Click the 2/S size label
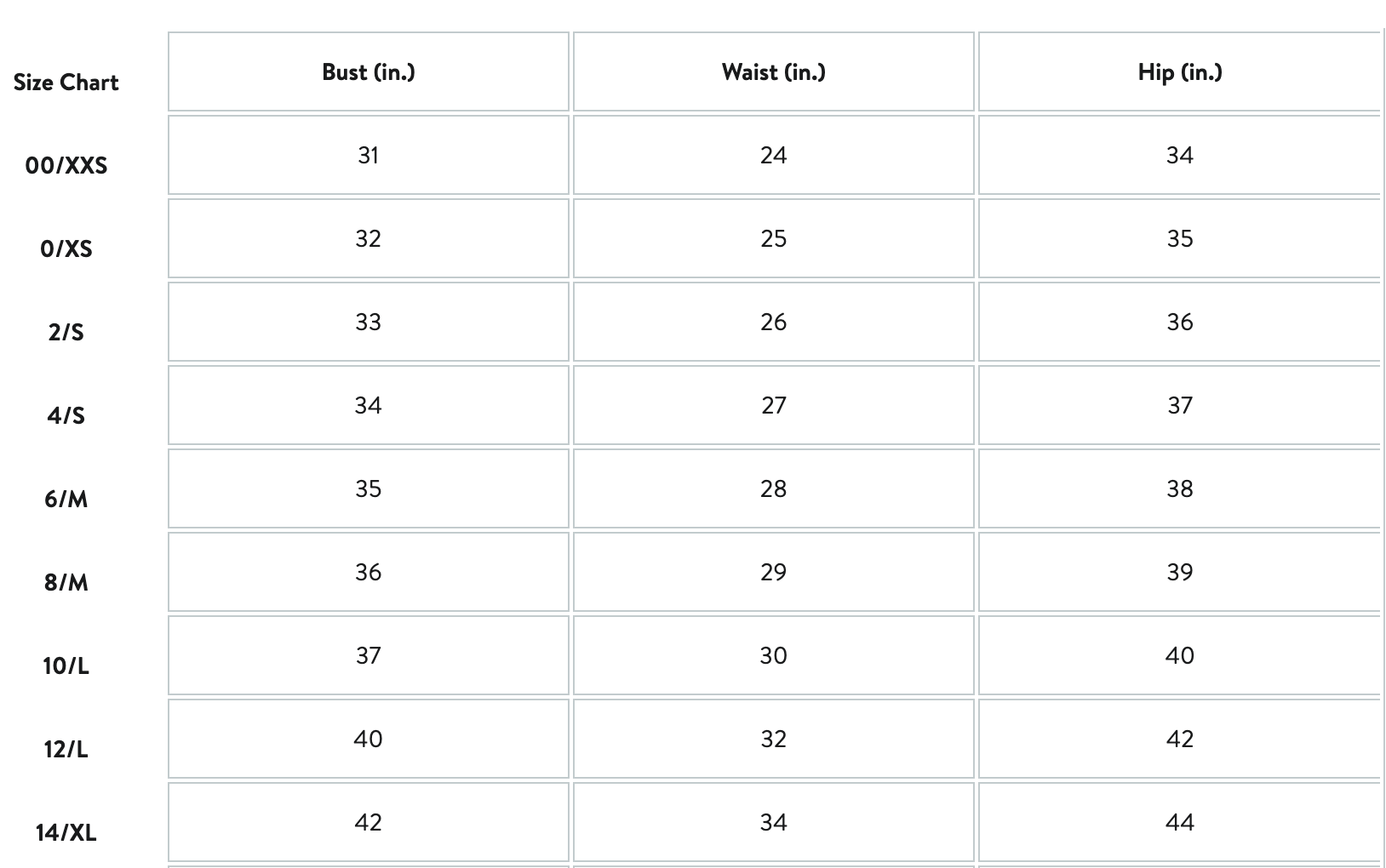Screen dimensions: 1386x868 [x=66, y=332]
